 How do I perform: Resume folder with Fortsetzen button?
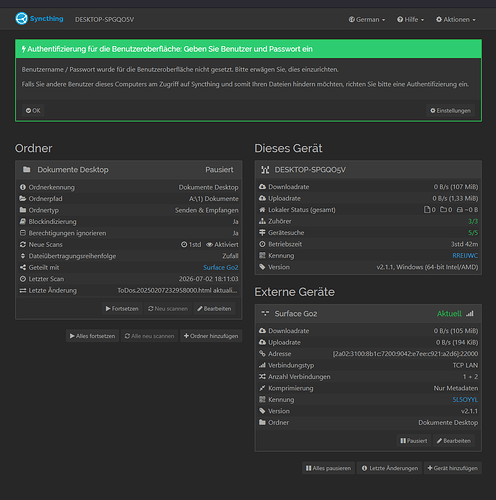(122, 309)
